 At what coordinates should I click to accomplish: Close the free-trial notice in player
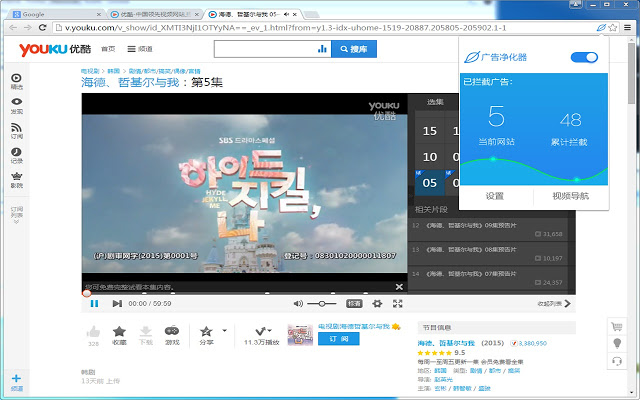(399, 287)
